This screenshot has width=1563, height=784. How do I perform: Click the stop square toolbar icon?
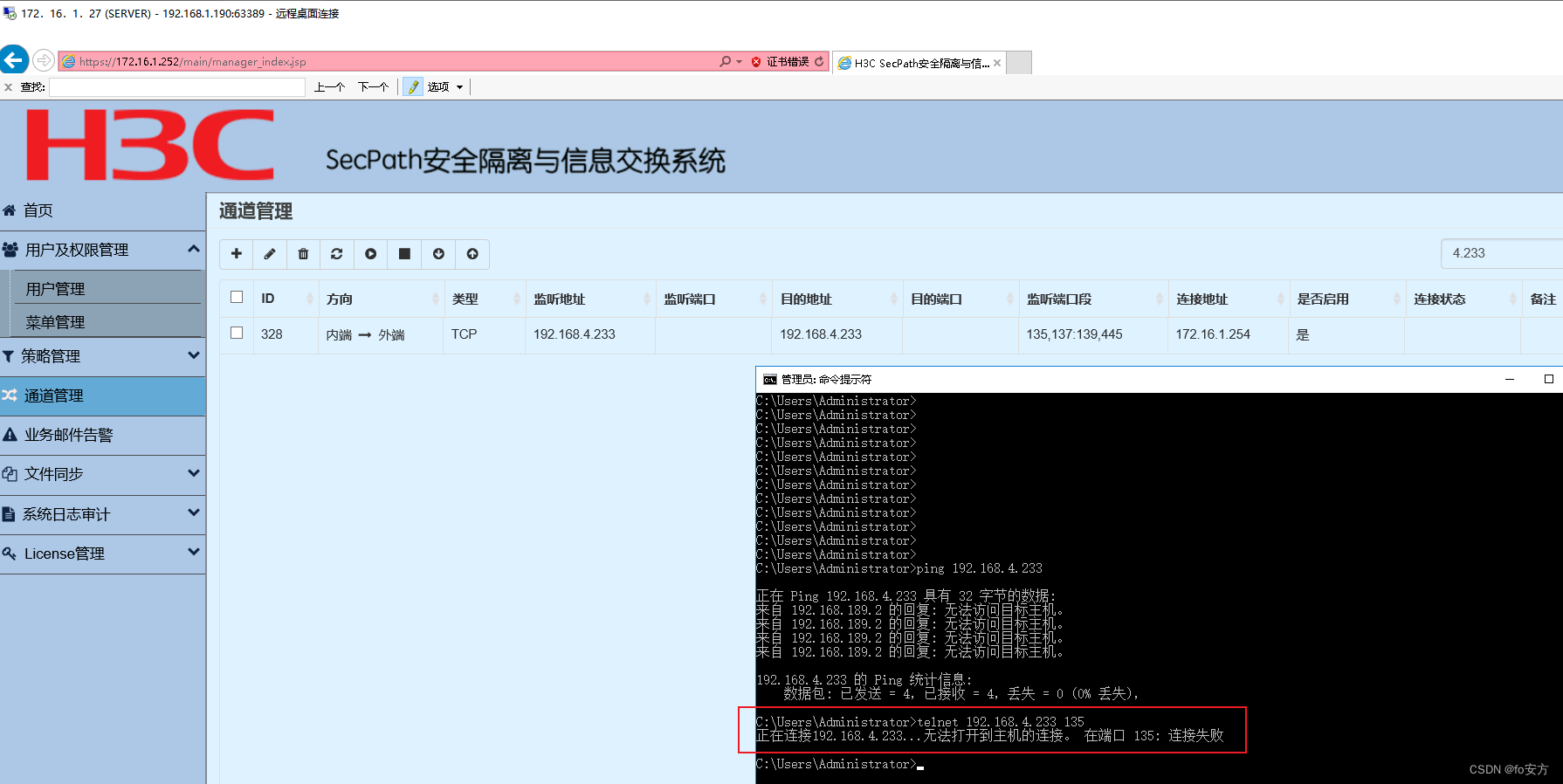tap(404, 254)
